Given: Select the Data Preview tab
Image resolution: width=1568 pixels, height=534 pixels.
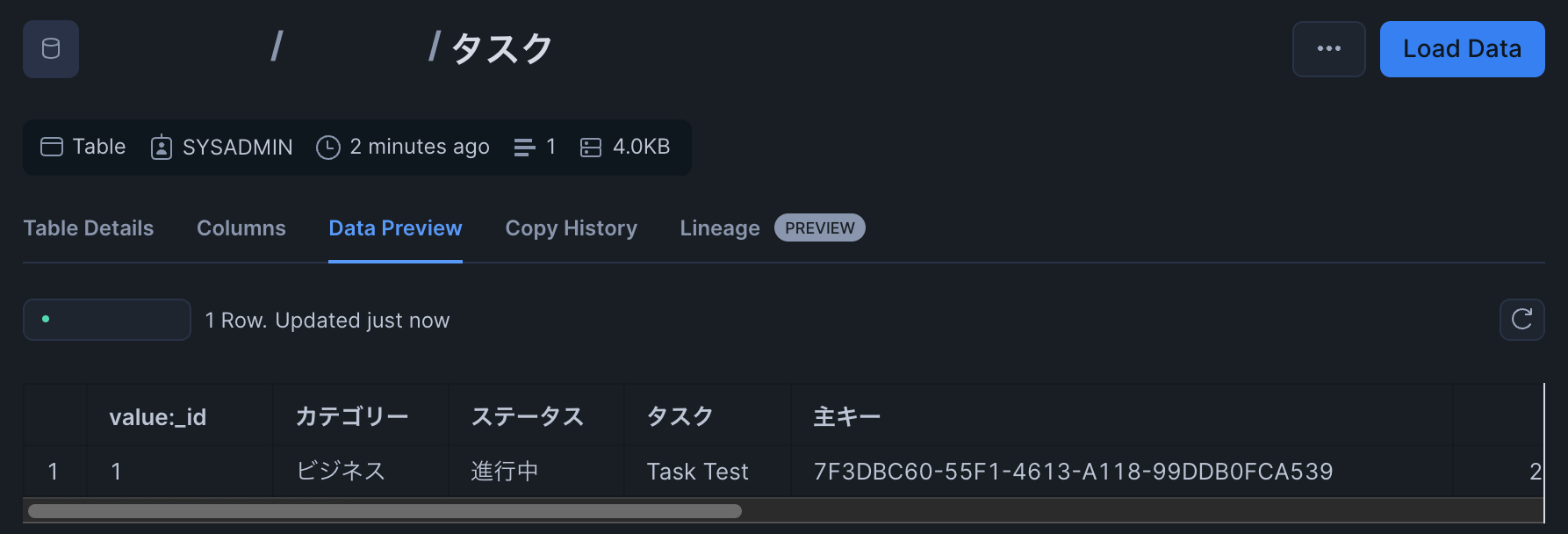Looking at the screenshot, I should (x=395, y=228).
